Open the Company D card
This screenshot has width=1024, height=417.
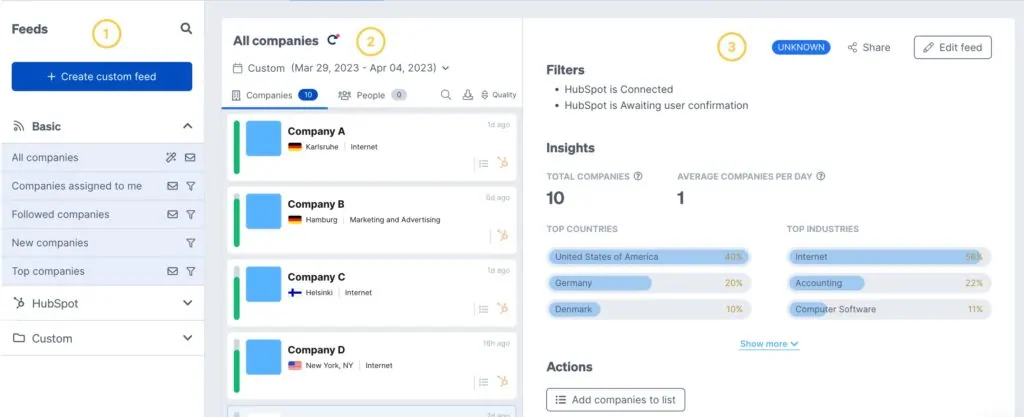click(372, 366)
